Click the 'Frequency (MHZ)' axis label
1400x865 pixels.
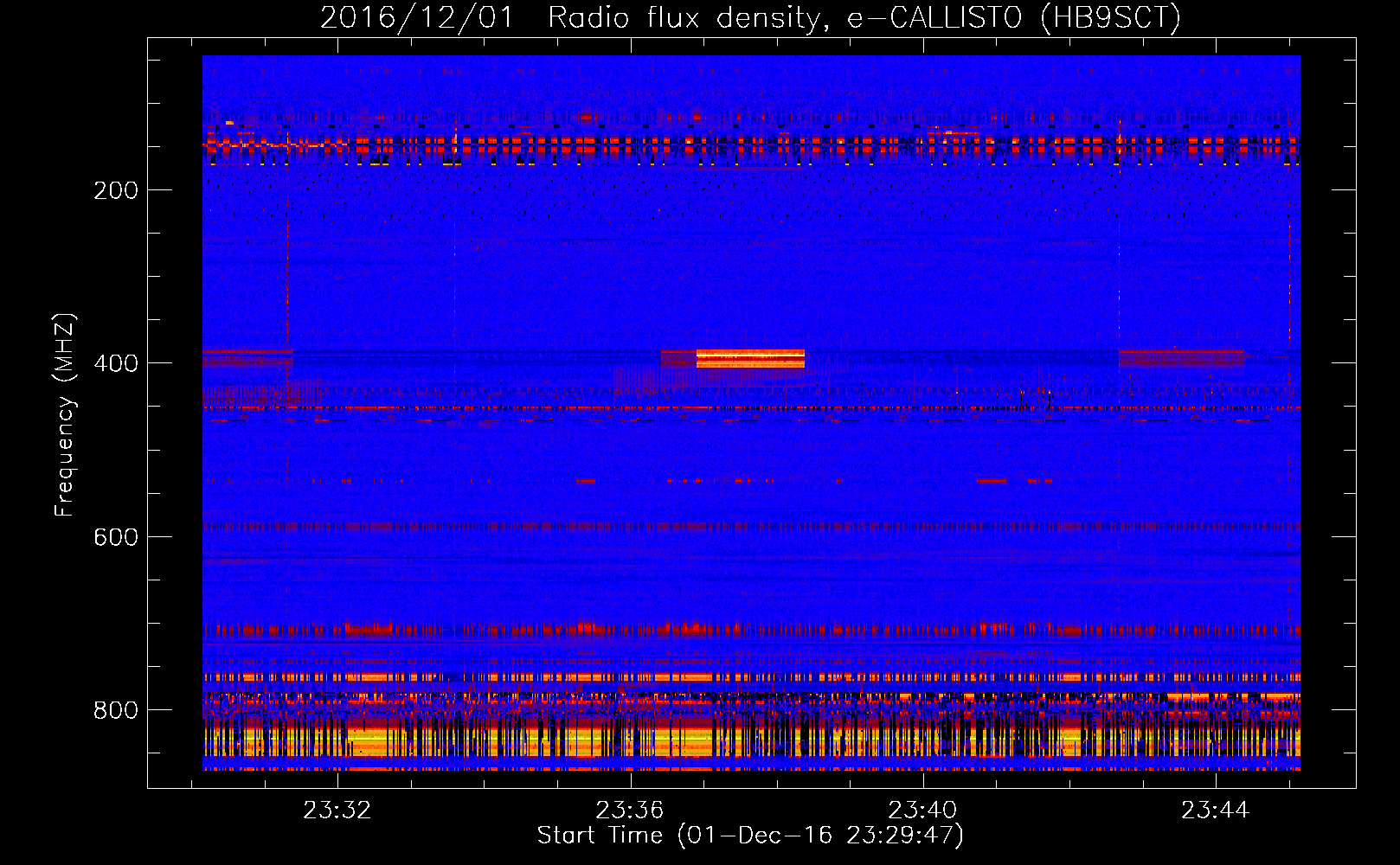click(x=65, y=415)
